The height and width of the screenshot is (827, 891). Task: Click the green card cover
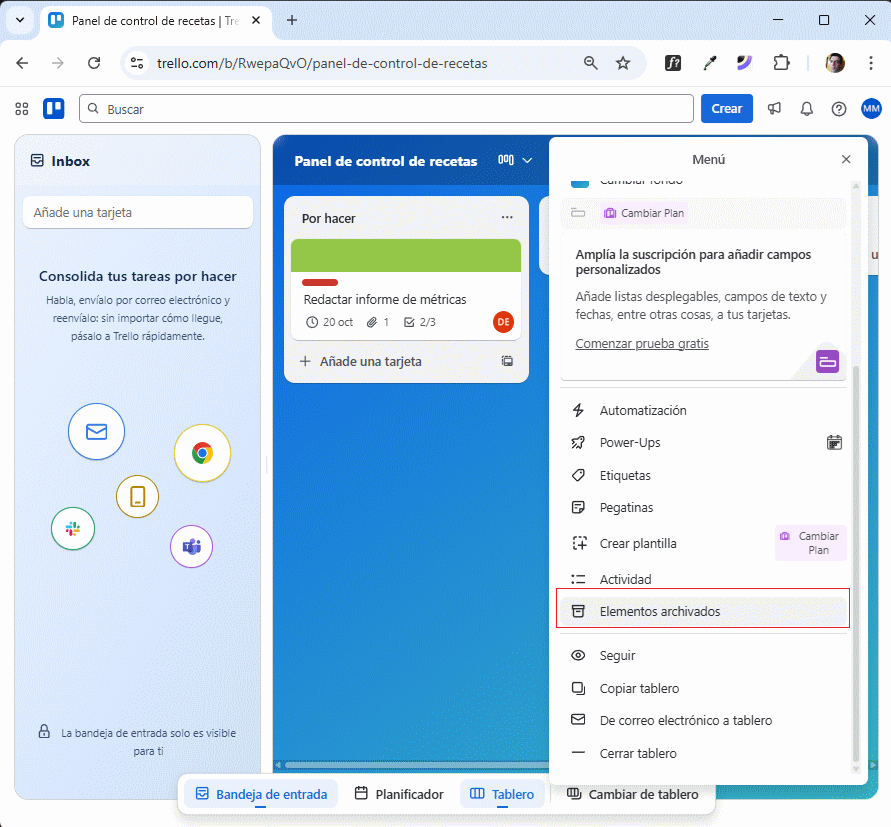(405, 256)
